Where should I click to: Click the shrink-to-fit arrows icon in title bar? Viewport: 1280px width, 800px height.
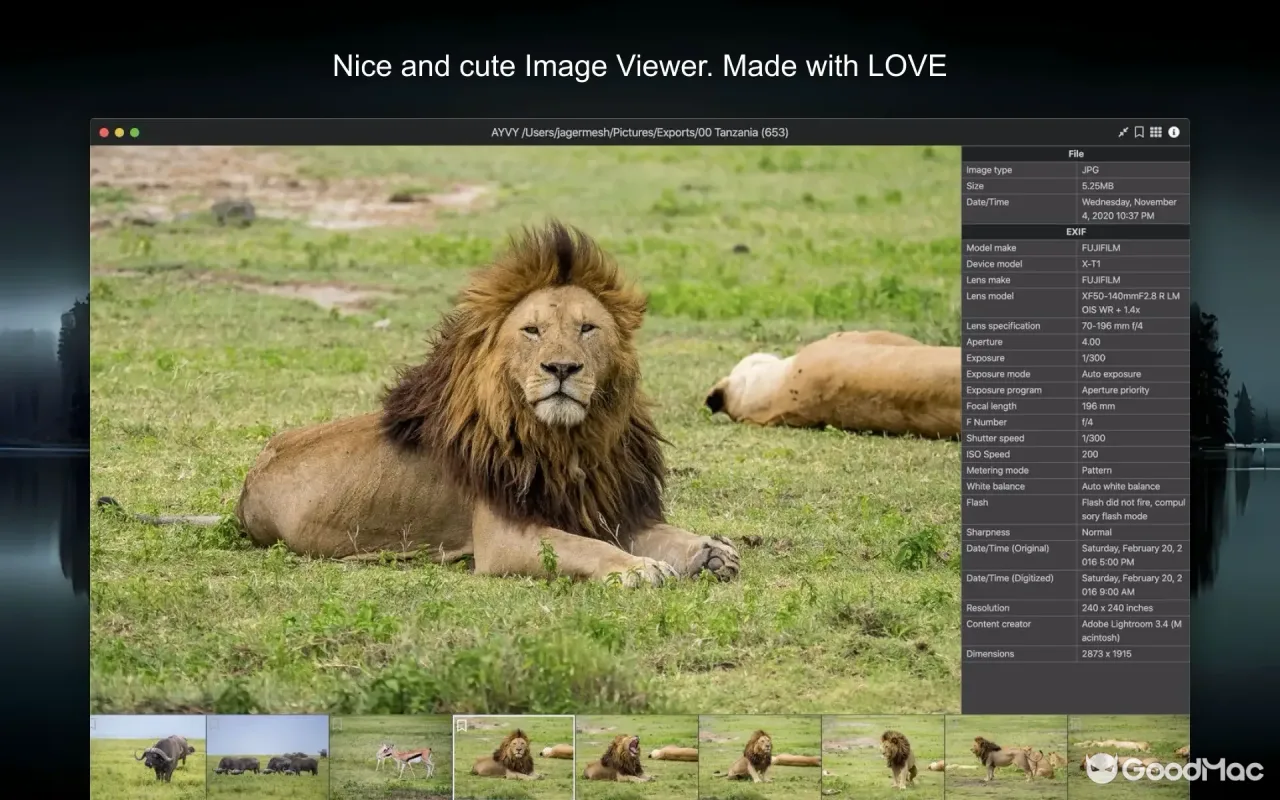1123,132
